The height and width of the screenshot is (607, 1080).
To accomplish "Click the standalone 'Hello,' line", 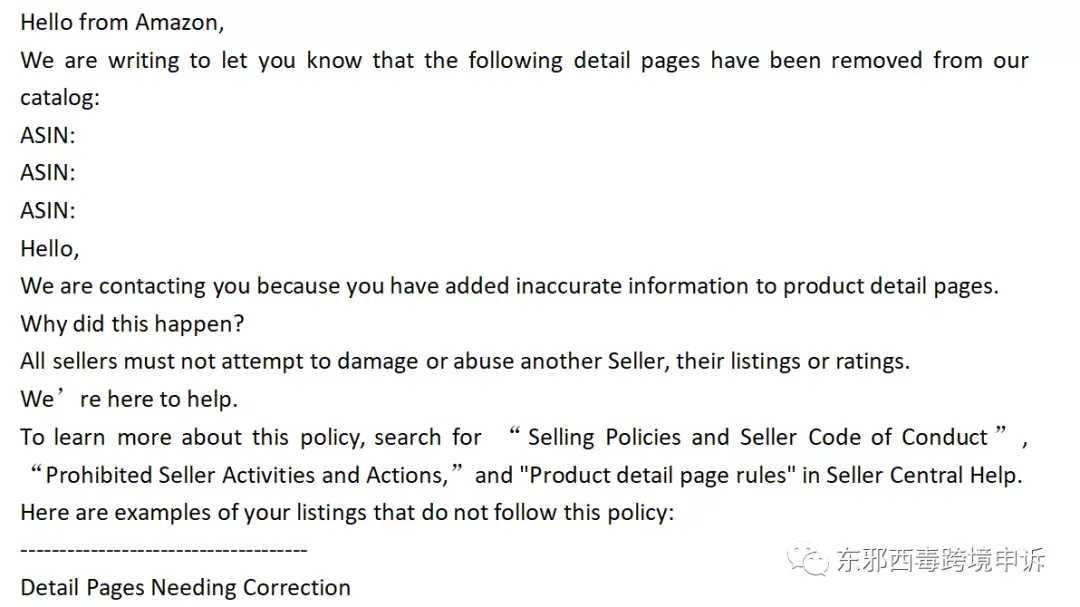I will [x=50, y=249].
